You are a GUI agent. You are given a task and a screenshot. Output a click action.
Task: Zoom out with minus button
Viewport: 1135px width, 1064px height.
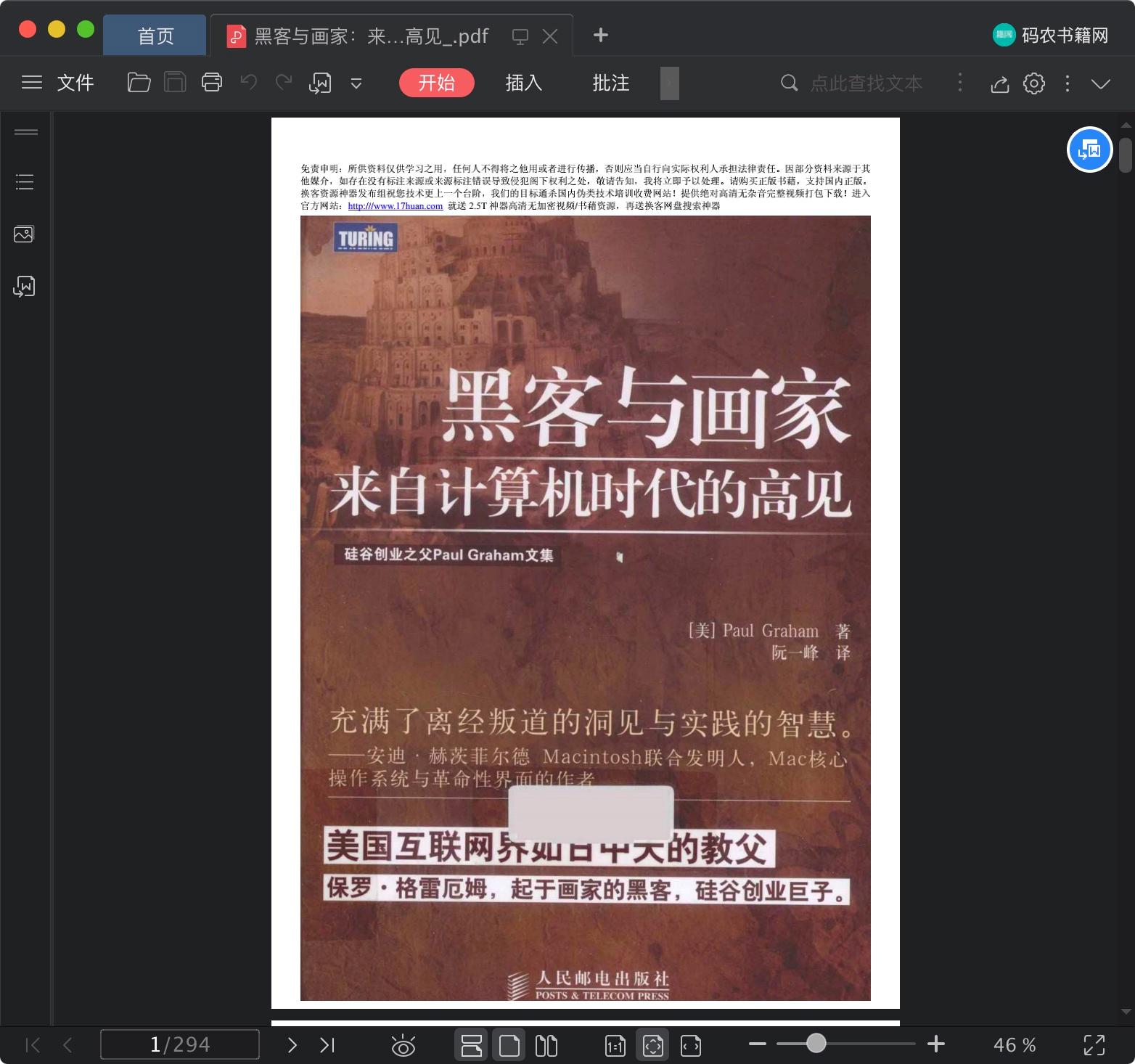[x=758, y=1044]
